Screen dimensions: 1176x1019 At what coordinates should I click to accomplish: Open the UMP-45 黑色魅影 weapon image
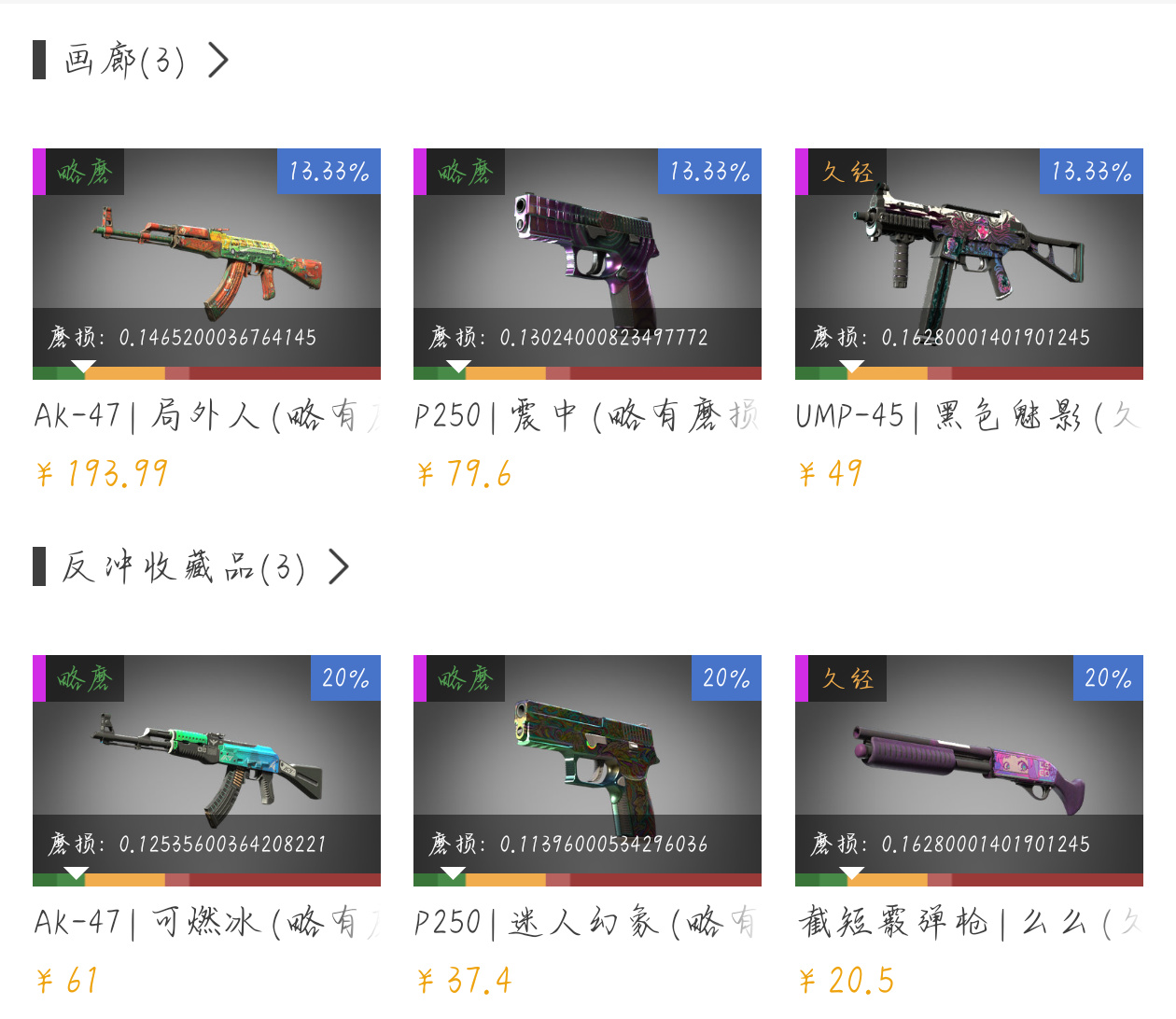click(x=969, y=252)
